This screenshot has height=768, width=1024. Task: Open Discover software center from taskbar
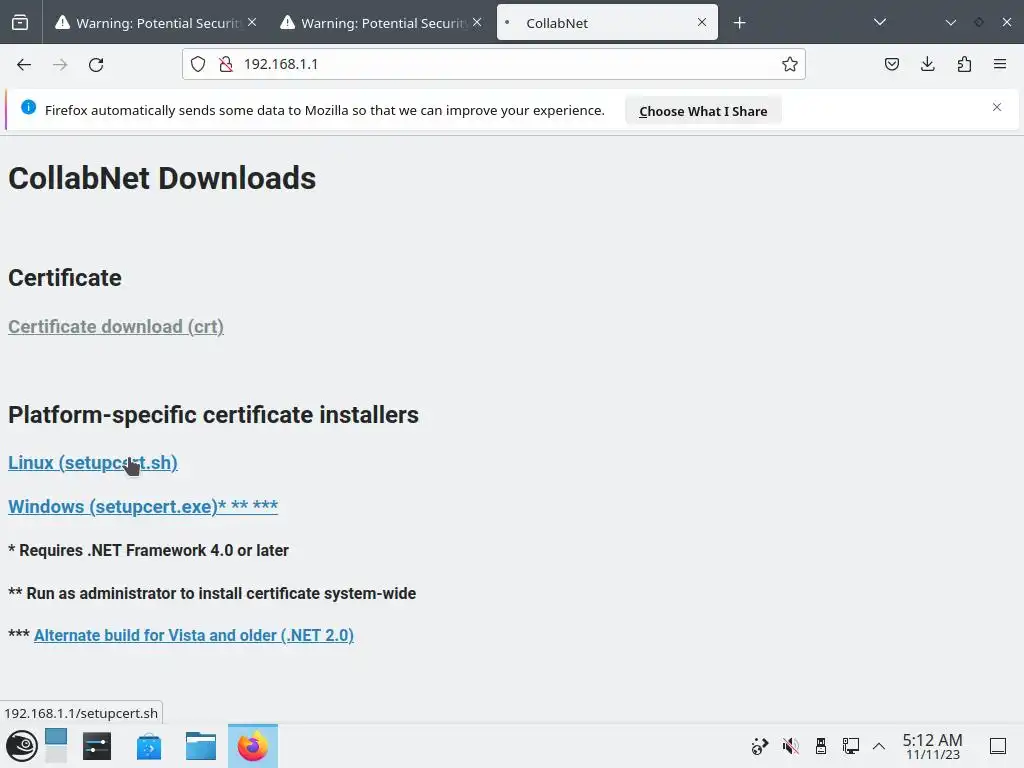pyautogui.click(x=149, y=746)
